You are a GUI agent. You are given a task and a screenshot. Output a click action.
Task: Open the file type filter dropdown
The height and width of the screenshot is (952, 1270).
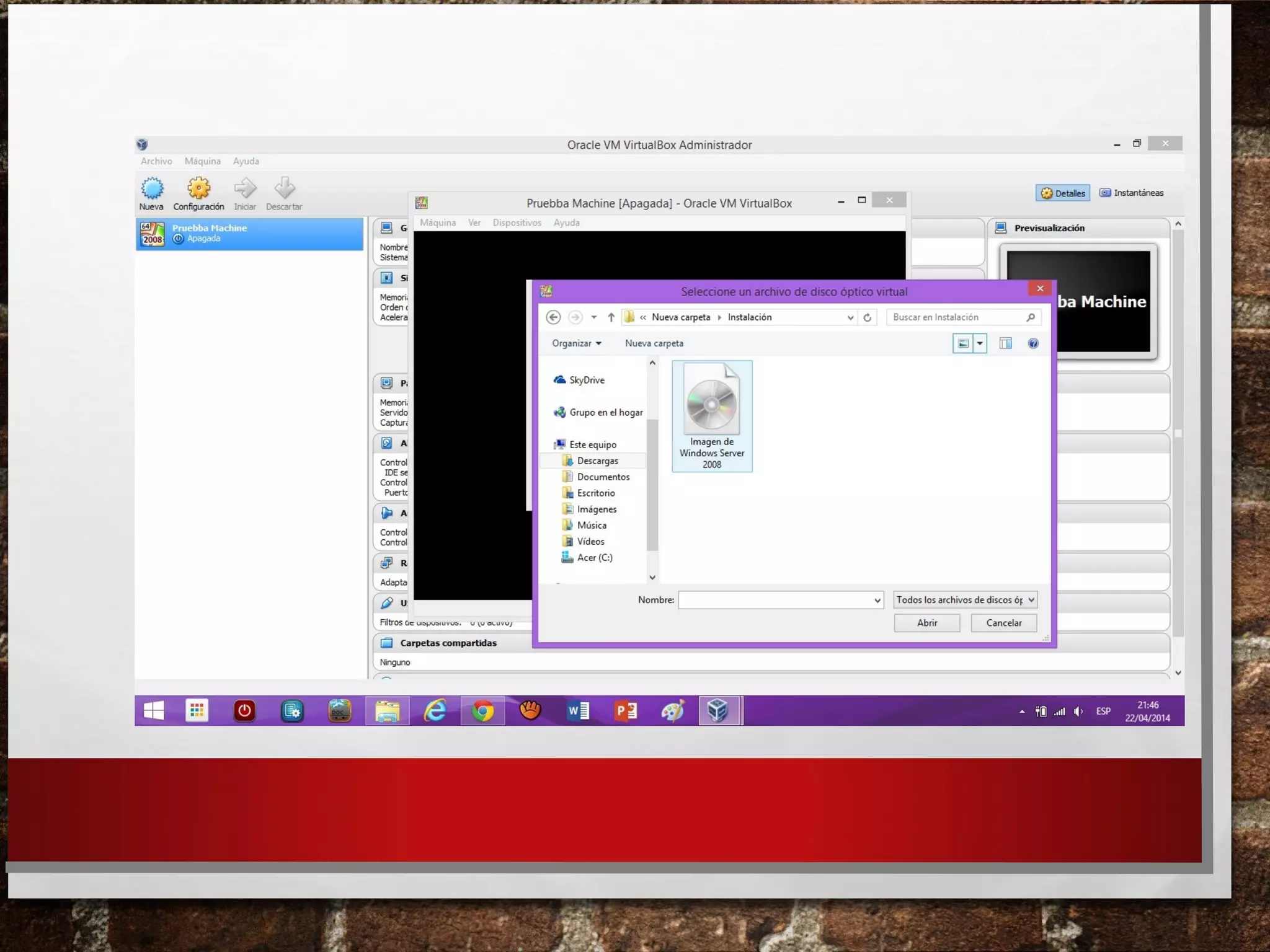(965, 600)
